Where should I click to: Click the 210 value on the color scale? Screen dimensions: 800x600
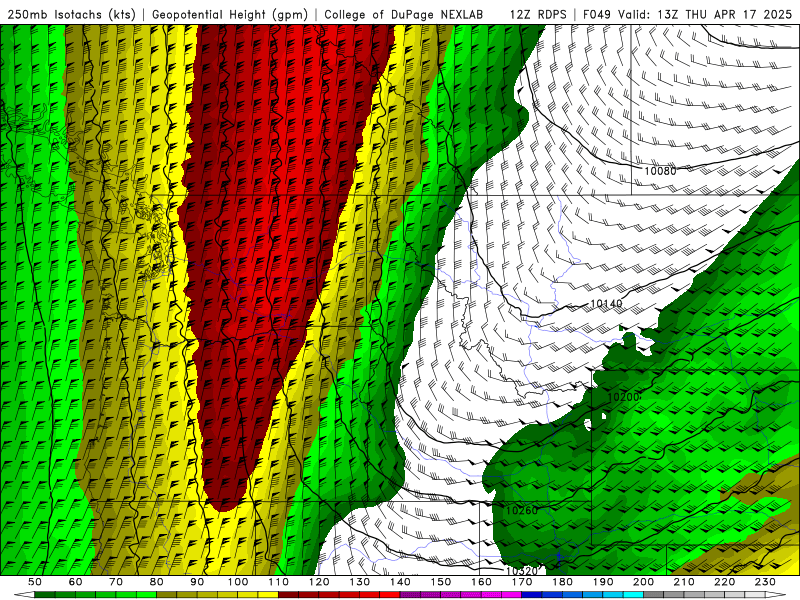pyautogui.click(x=684, y=582)
